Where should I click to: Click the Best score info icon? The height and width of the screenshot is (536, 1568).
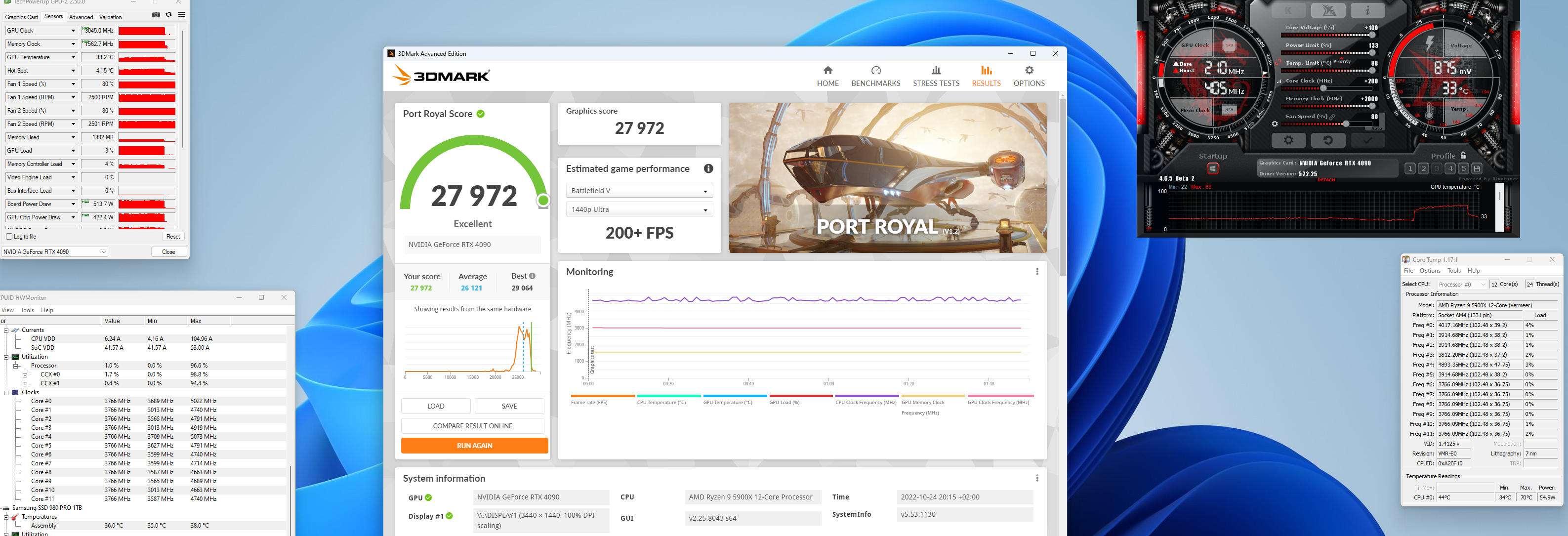pyautogui.click(x=532, y=276)
